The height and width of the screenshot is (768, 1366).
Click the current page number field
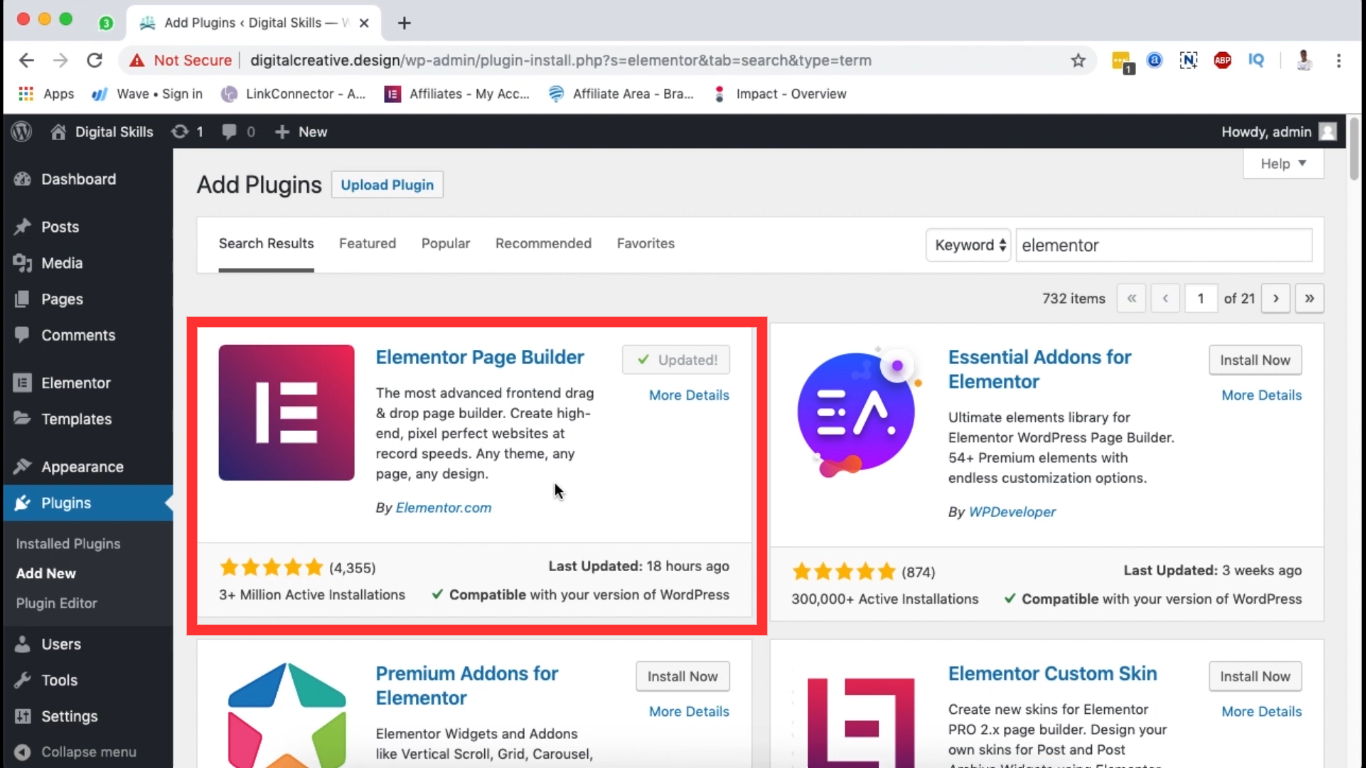[1201, 298]
